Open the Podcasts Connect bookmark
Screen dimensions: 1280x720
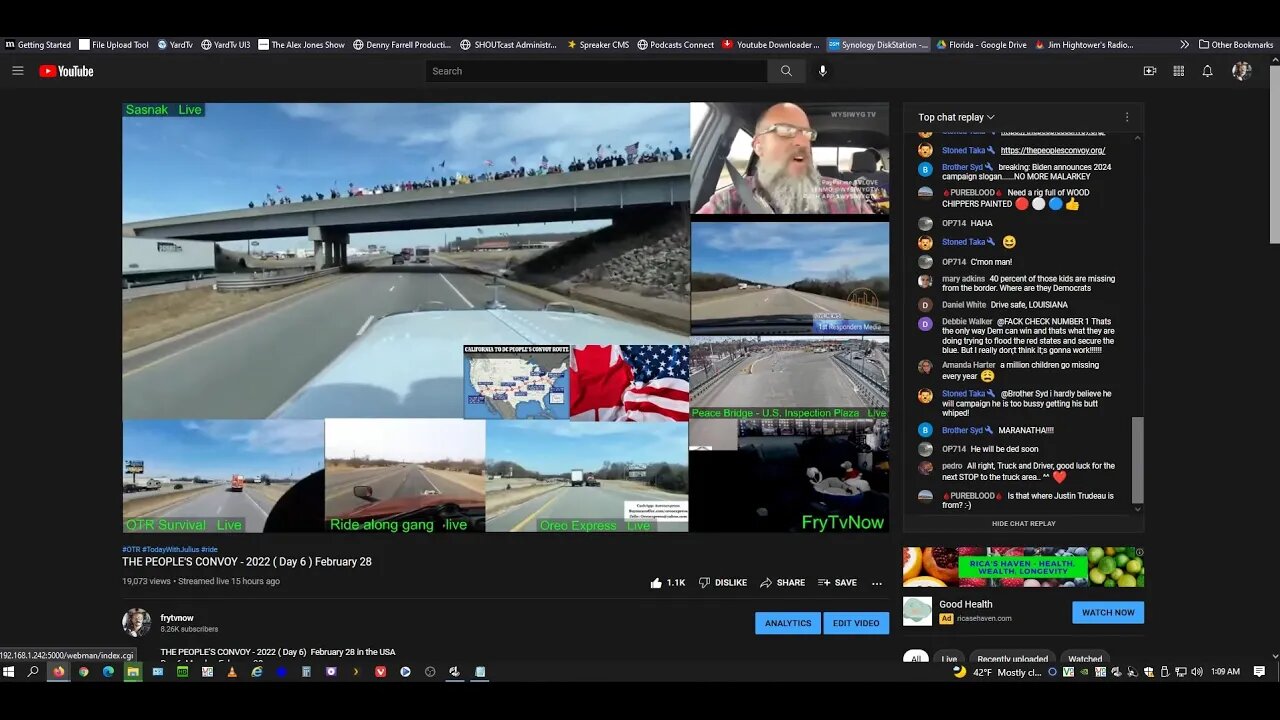[x=676, y=45]
